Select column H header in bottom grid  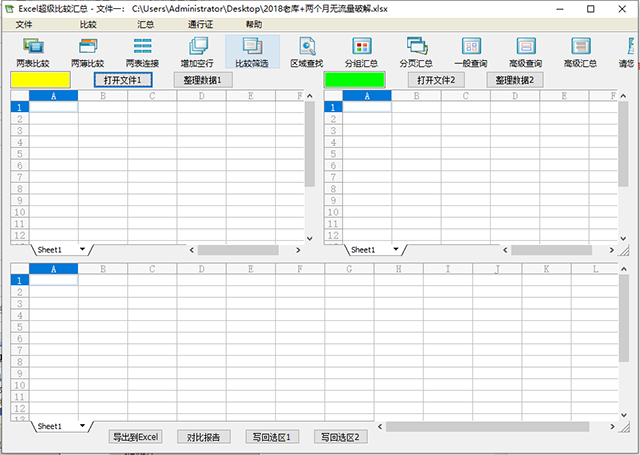pos(399,269)
